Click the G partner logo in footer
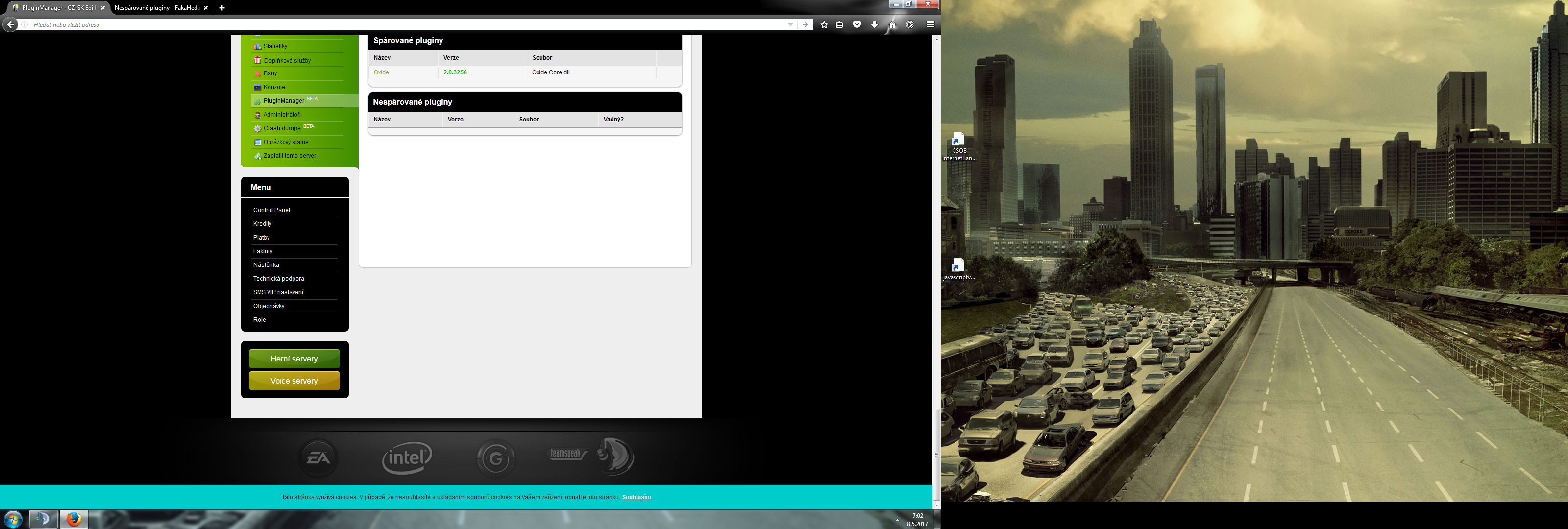 point(495,458)
